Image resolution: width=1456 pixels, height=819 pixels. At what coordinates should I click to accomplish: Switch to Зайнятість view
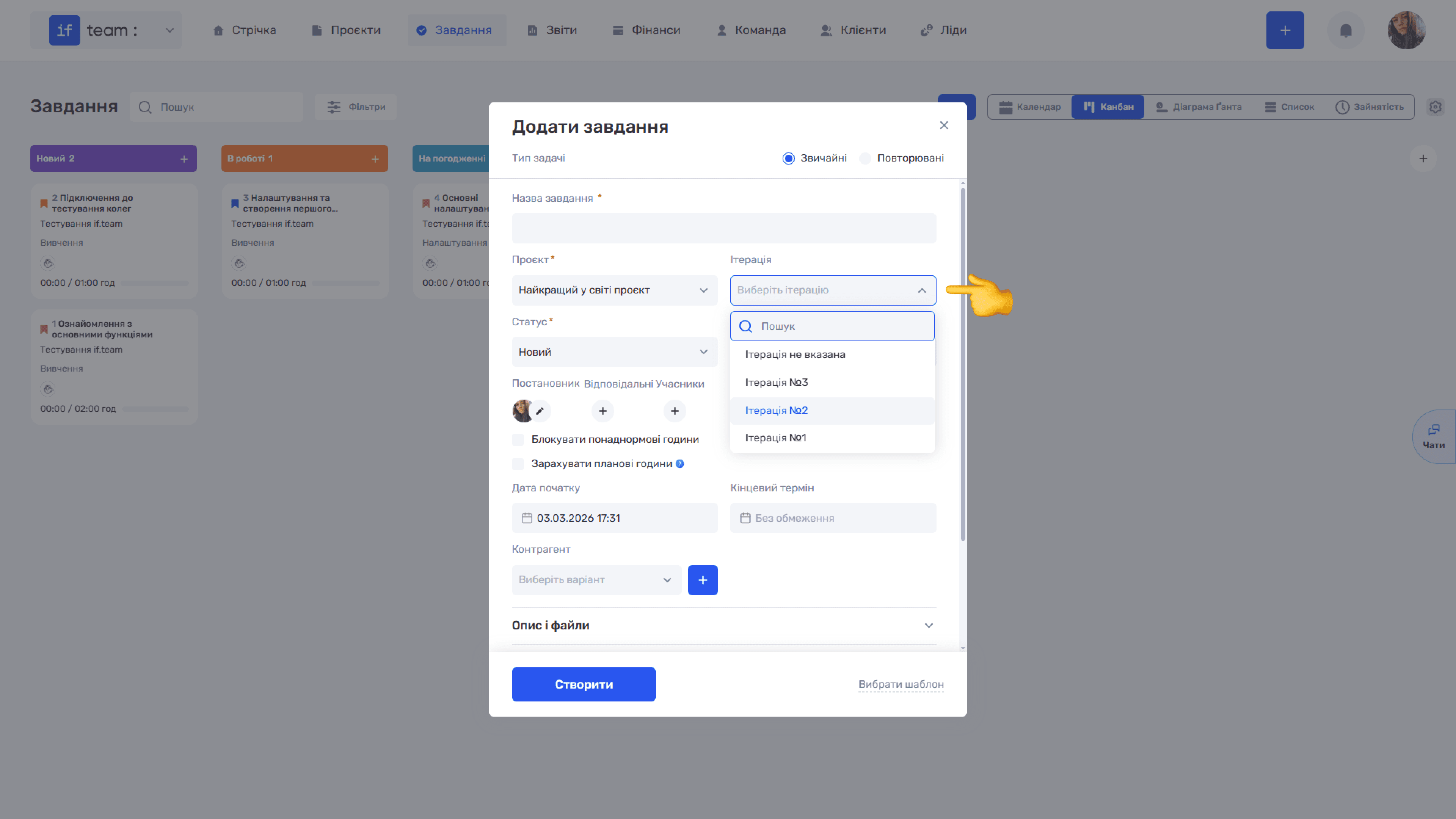pos(1370,107)
